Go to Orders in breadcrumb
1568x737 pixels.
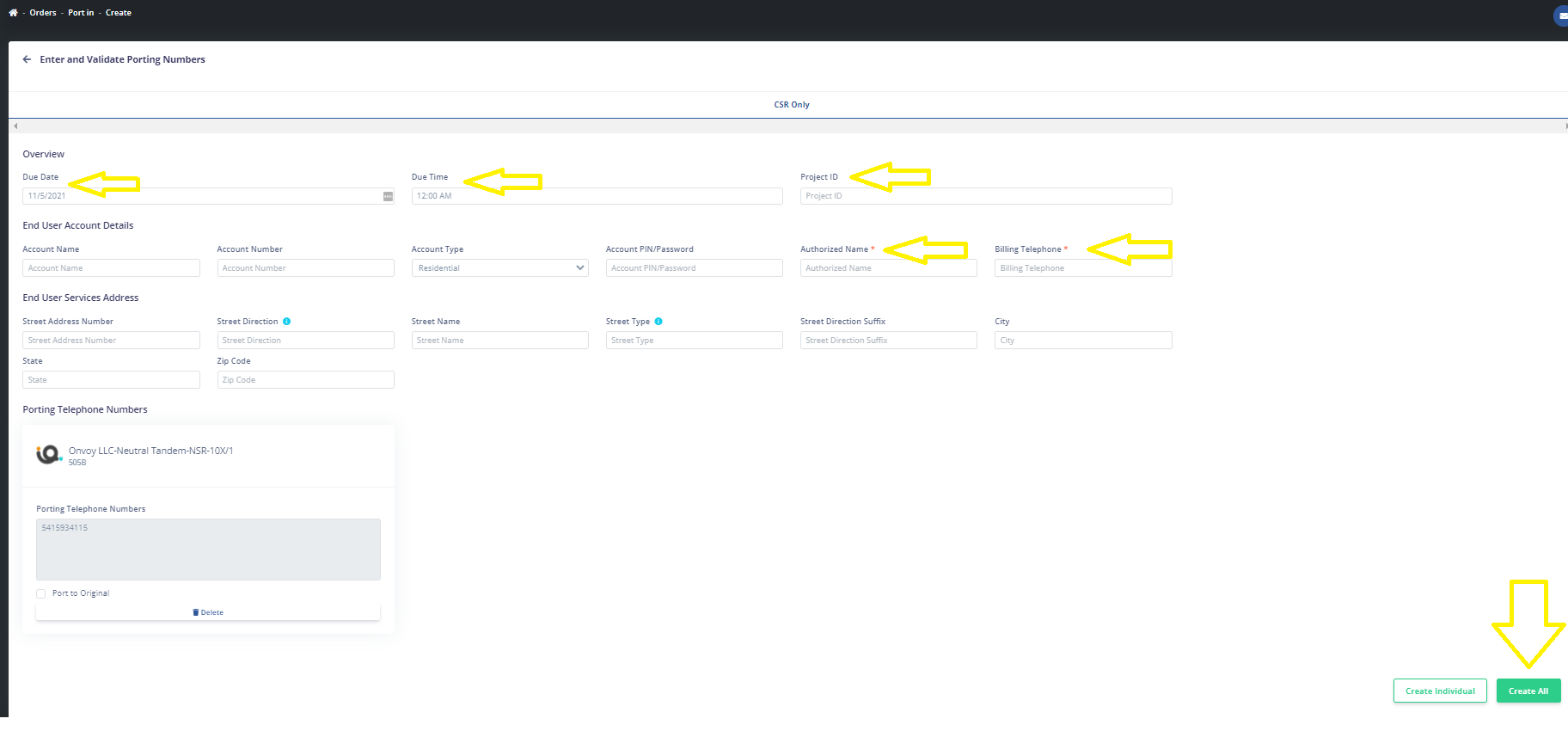click(43, 13)
